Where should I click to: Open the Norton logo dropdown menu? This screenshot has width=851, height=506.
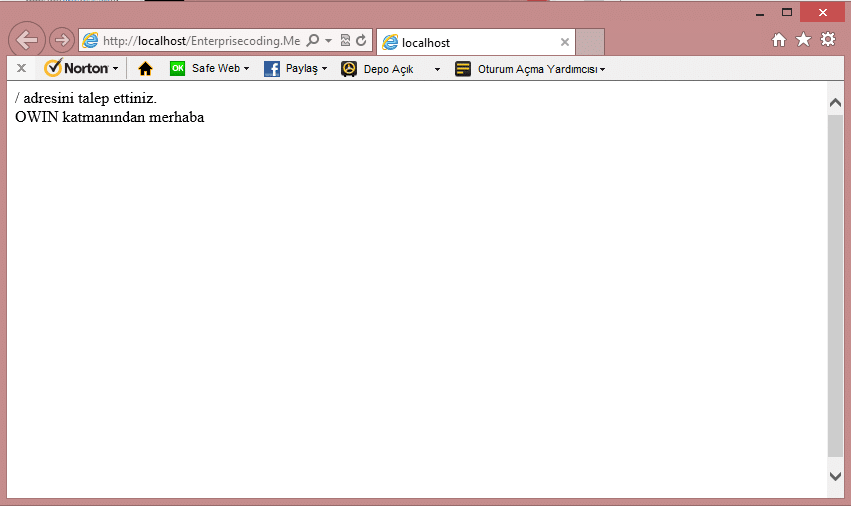(81, 68)
